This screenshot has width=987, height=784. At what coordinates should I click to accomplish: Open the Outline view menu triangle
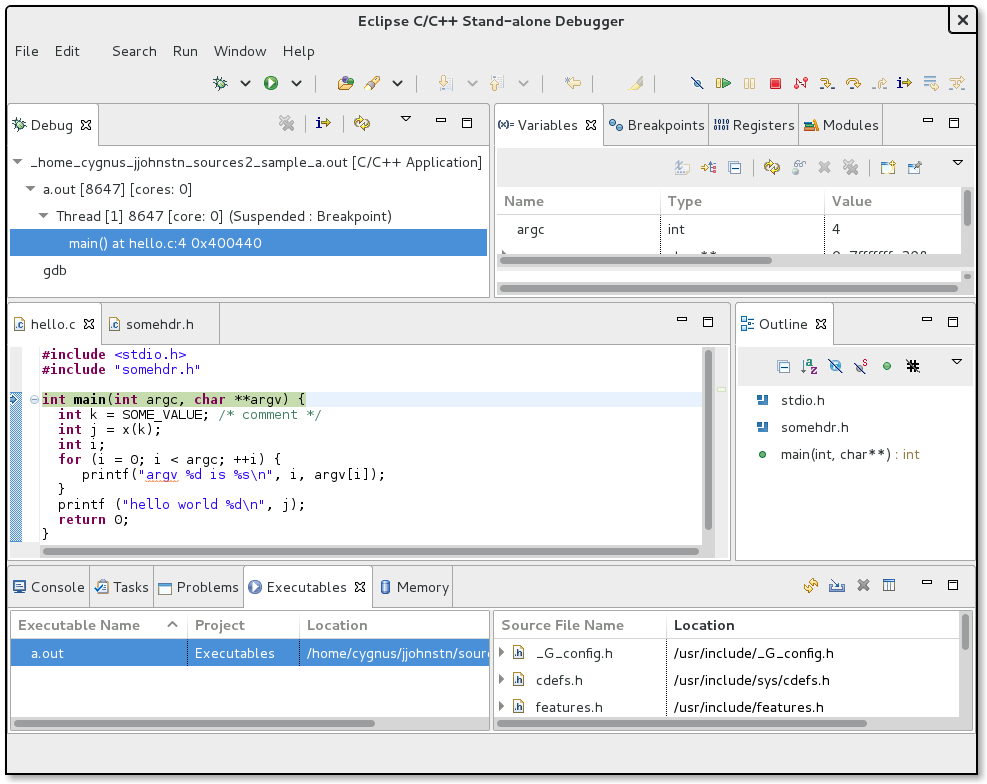(957, 362)
